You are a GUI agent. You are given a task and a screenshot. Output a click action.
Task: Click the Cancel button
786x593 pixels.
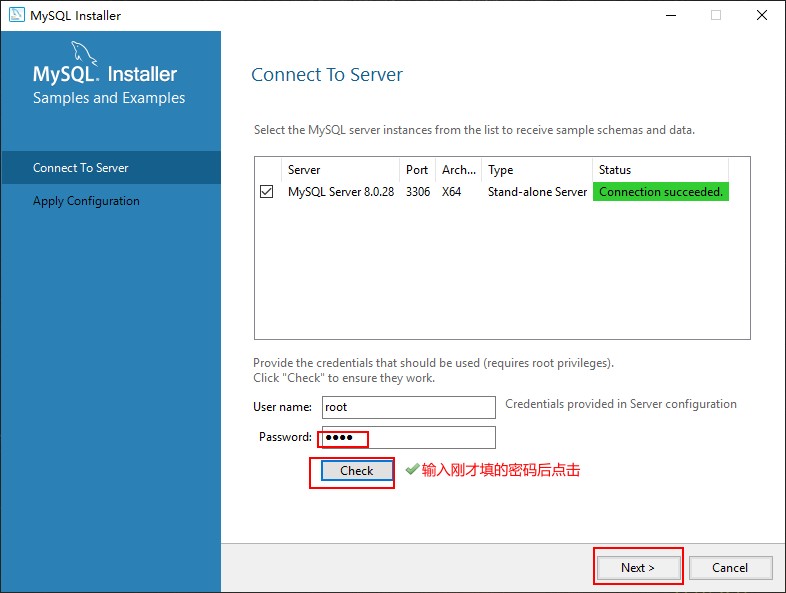730,568
